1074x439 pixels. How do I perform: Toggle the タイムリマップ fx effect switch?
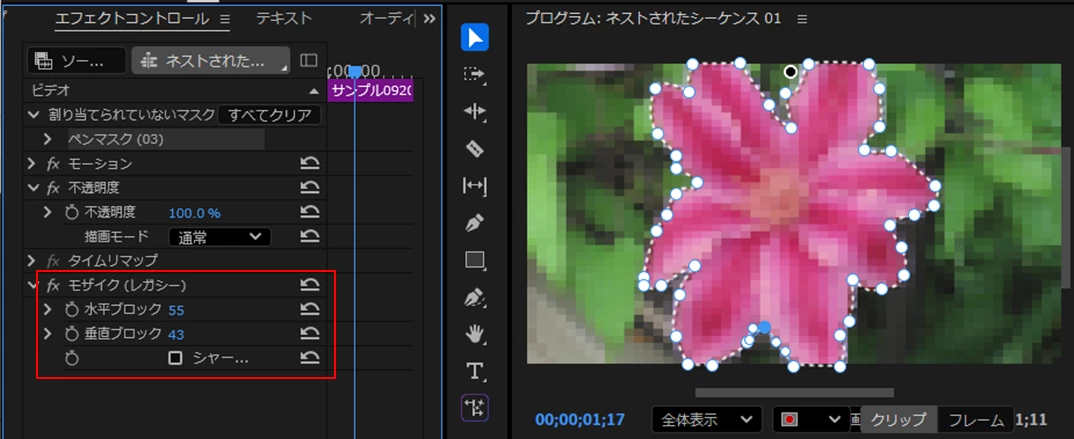(x=53, y=260)
